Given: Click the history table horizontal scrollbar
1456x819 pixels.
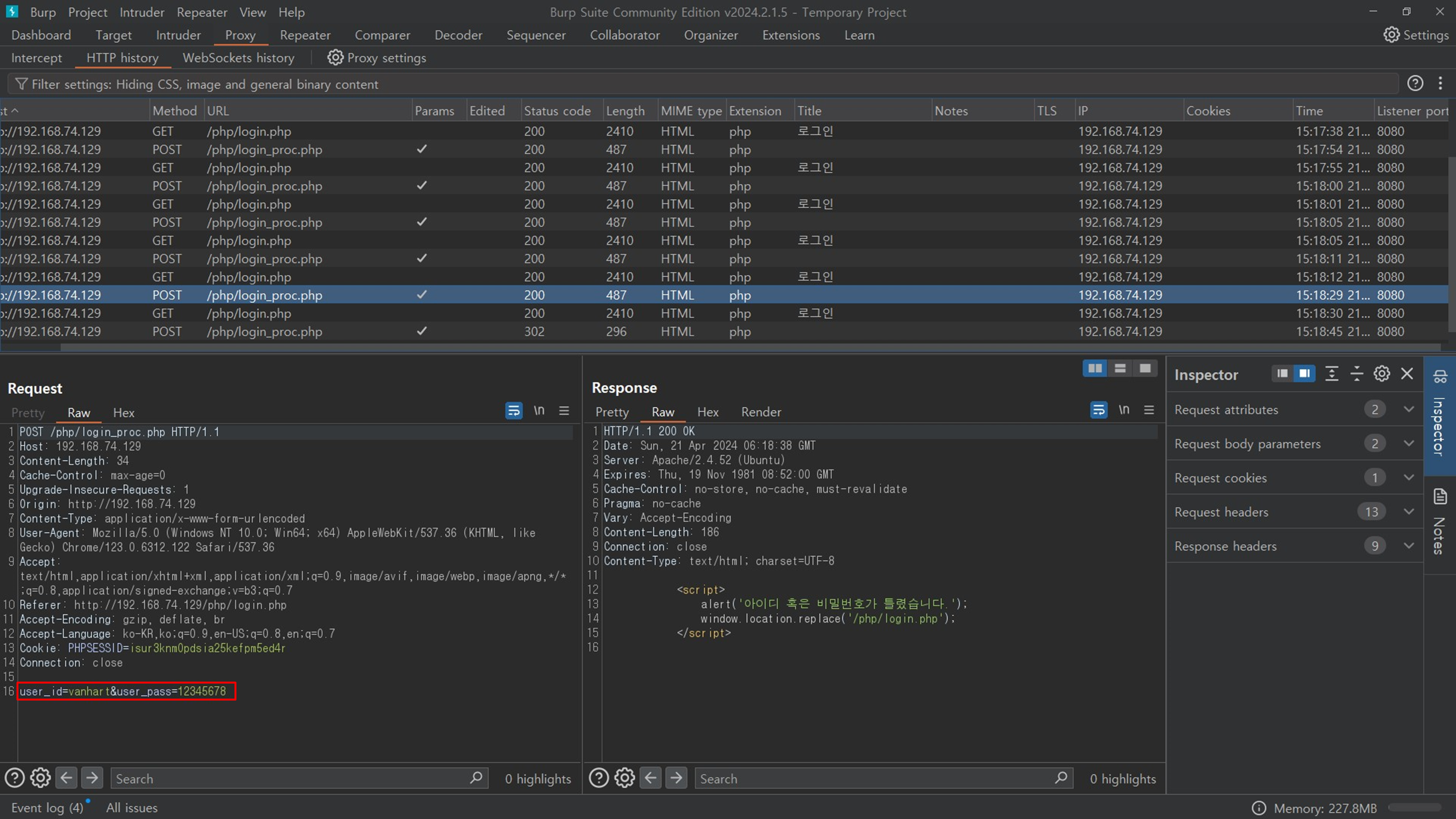Looking at the screenshot, I should (750, 347).
